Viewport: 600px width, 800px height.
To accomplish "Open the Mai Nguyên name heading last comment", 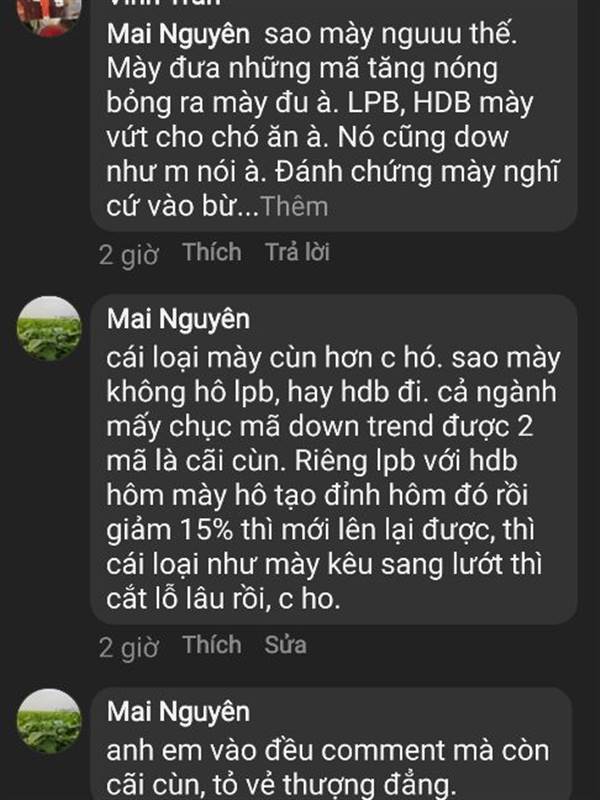I will [179, 712].
